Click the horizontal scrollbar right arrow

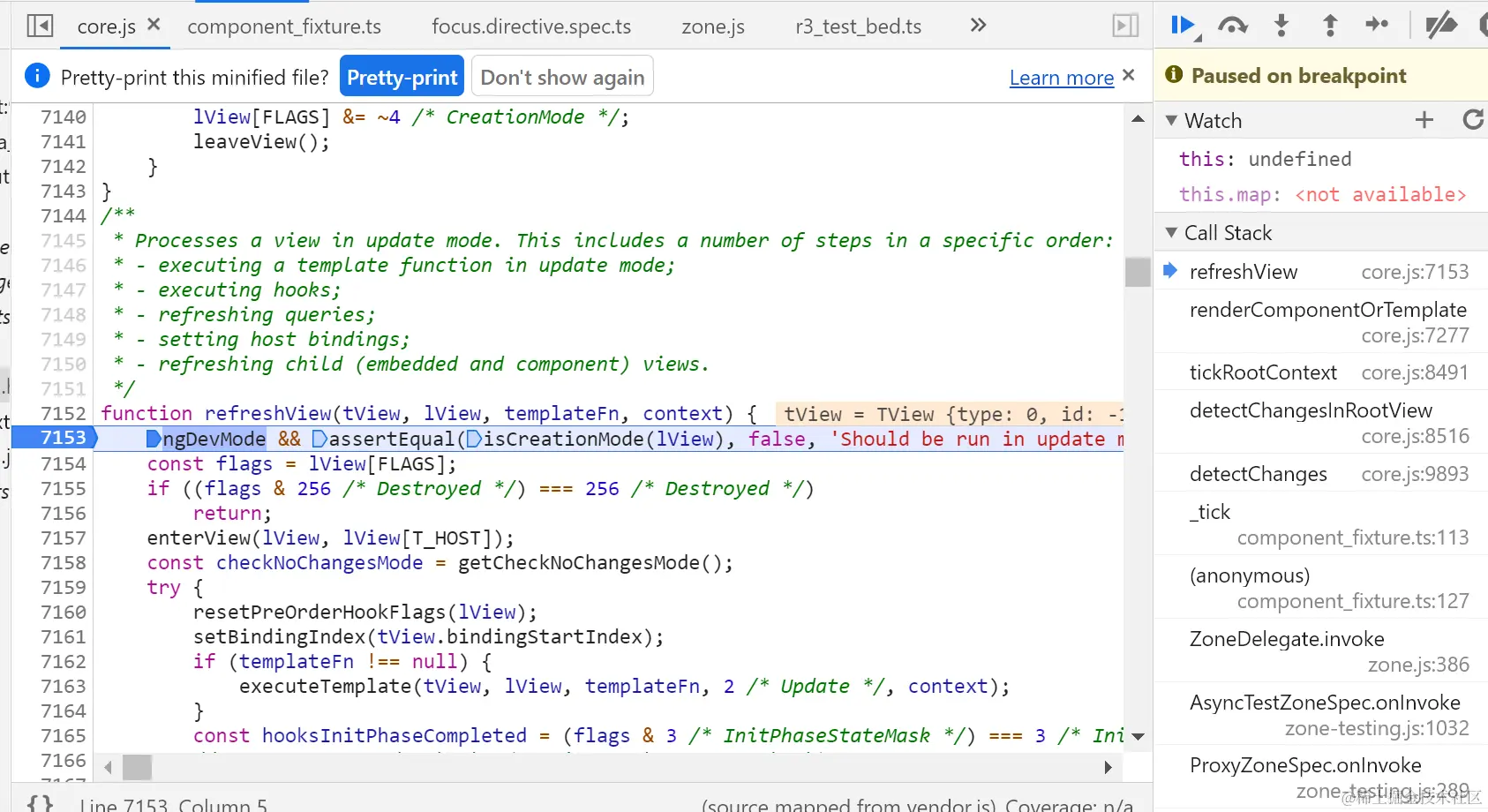tap(1108, 767)
